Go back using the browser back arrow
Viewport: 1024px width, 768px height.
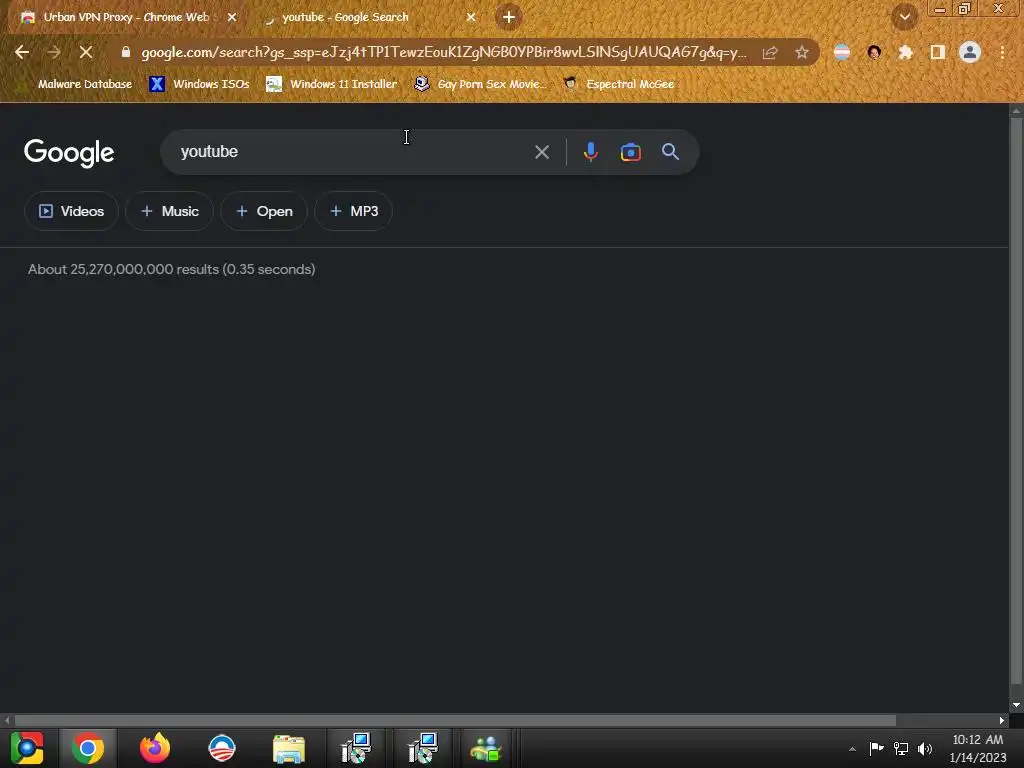[22, 52]
